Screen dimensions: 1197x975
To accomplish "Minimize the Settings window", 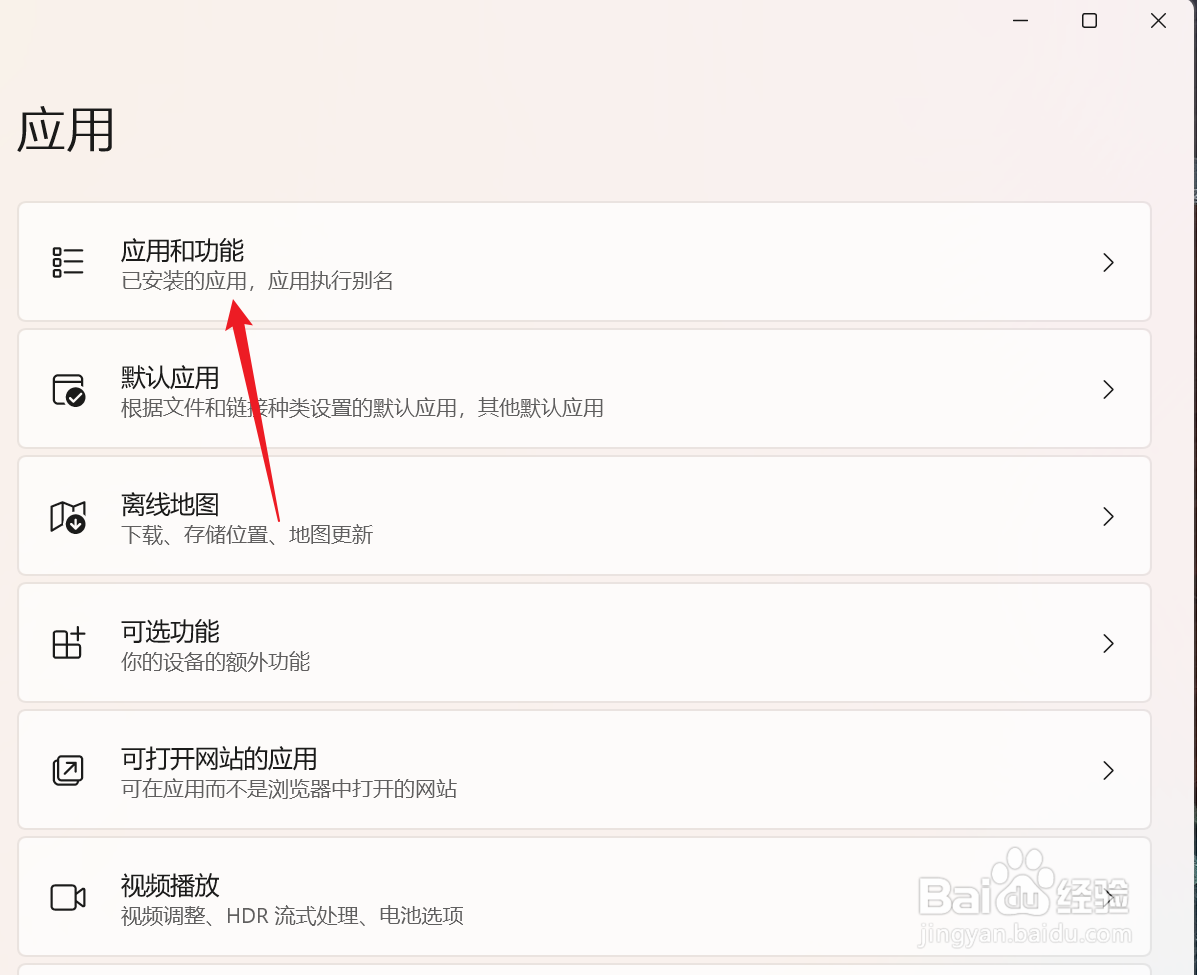I will [x=1021, y=21].
